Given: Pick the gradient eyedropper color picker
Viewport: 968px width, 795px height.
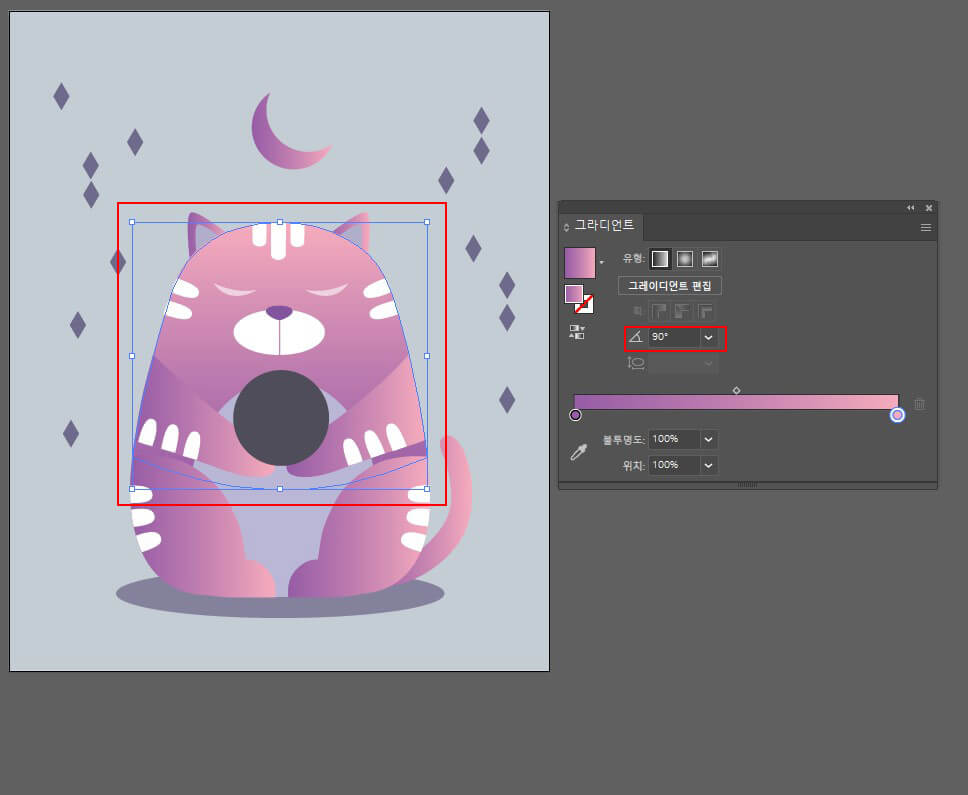Looking at the screenshot, I should (x=578, y=452).
